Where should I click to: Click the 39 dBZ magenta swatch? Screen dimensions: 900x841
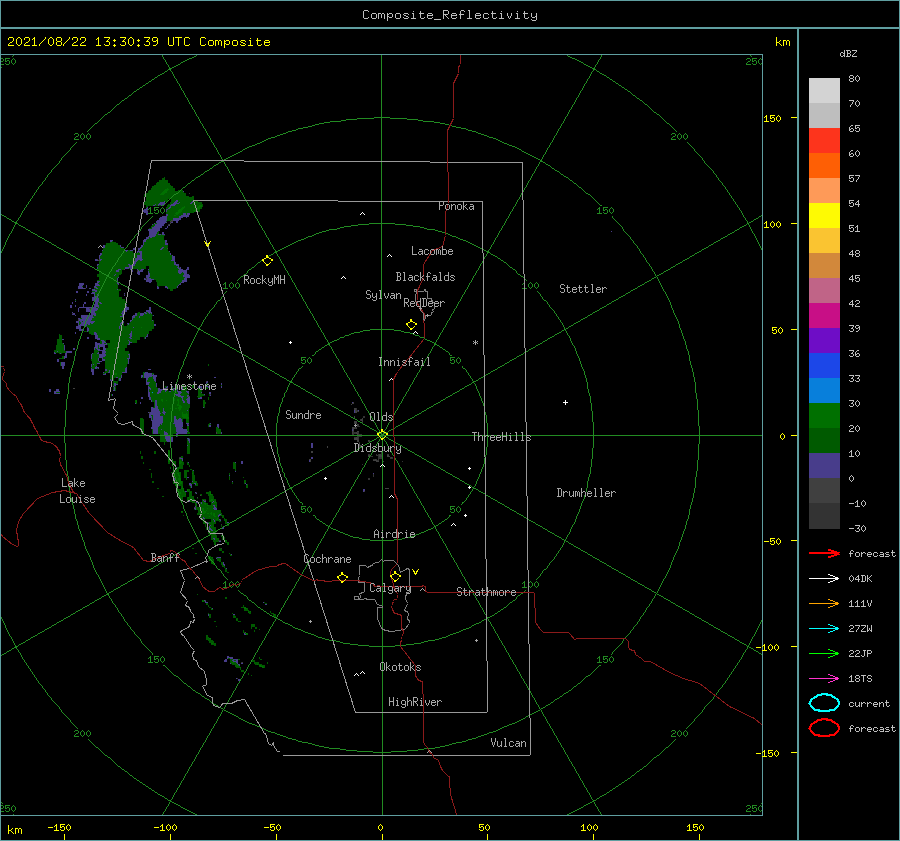824,315
